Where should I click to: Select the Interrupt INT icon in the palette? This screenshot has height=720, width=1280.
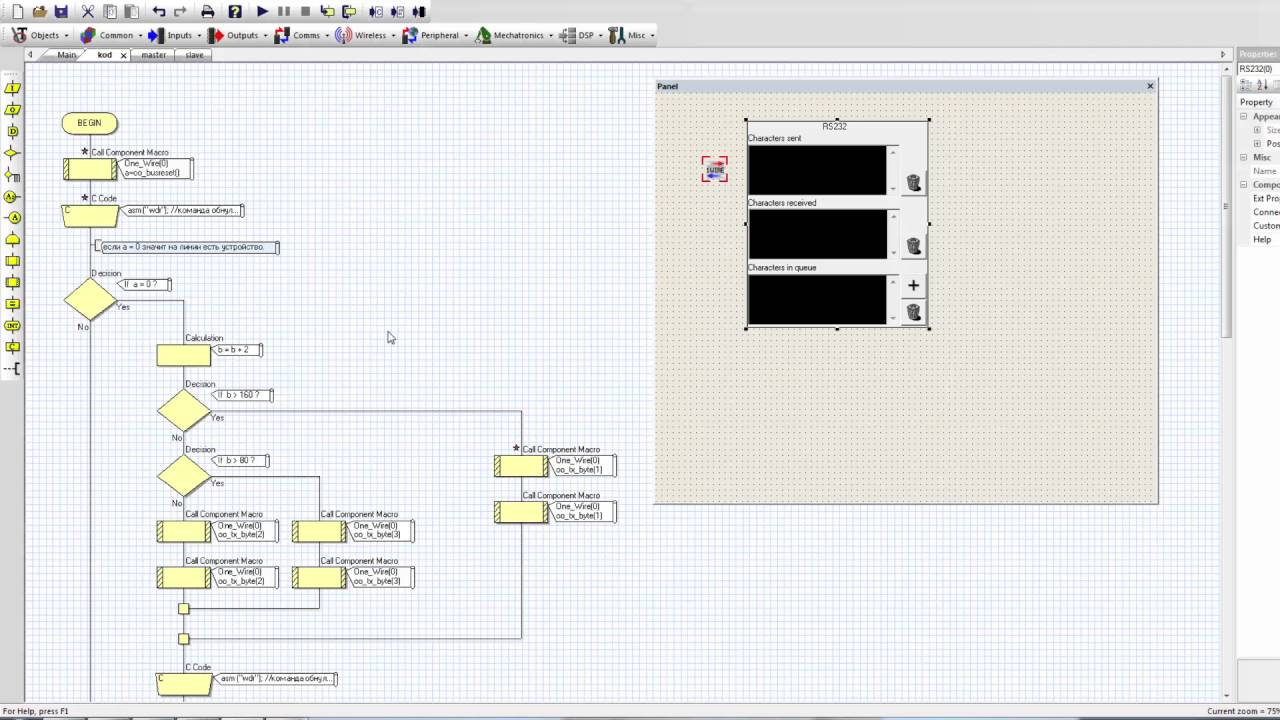click(x=13, y=326)
